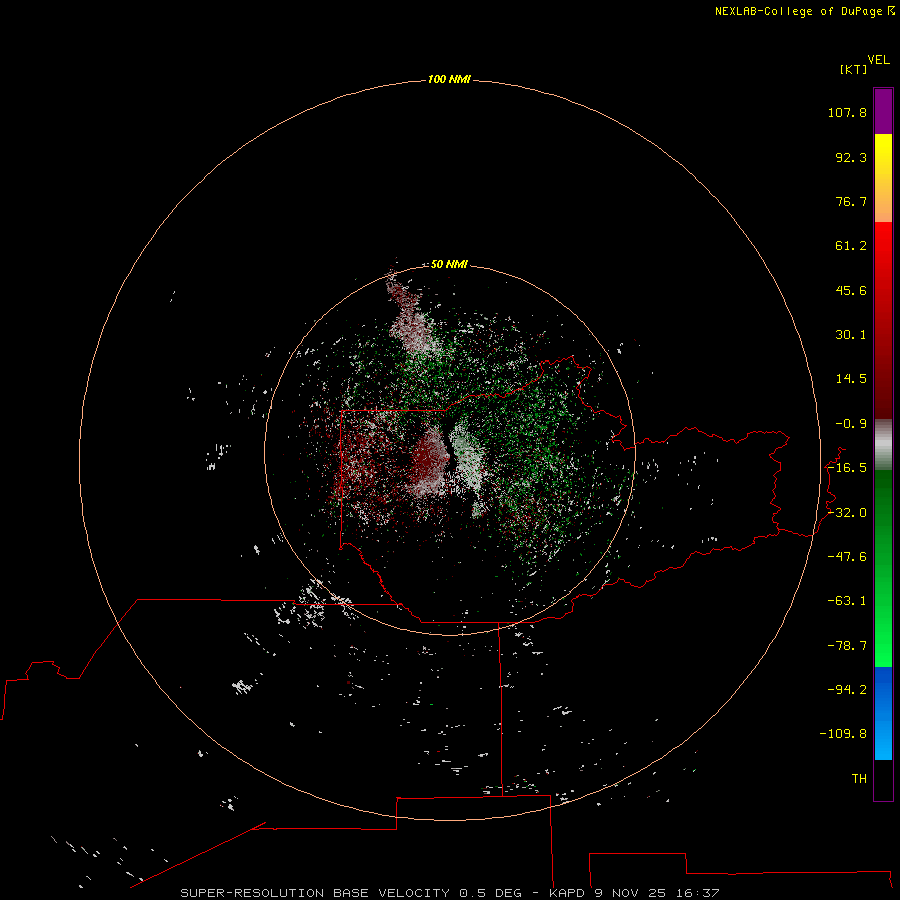The image size is (900, 900).
Task: Click the 30.1 legend value
Action: point(851,335)
